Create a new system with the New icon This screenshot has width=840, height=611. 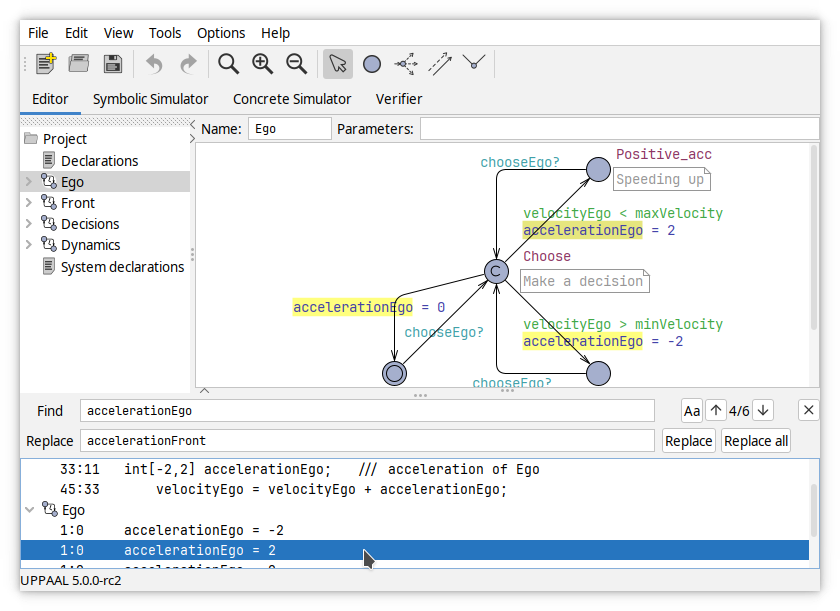coord(46,64)
